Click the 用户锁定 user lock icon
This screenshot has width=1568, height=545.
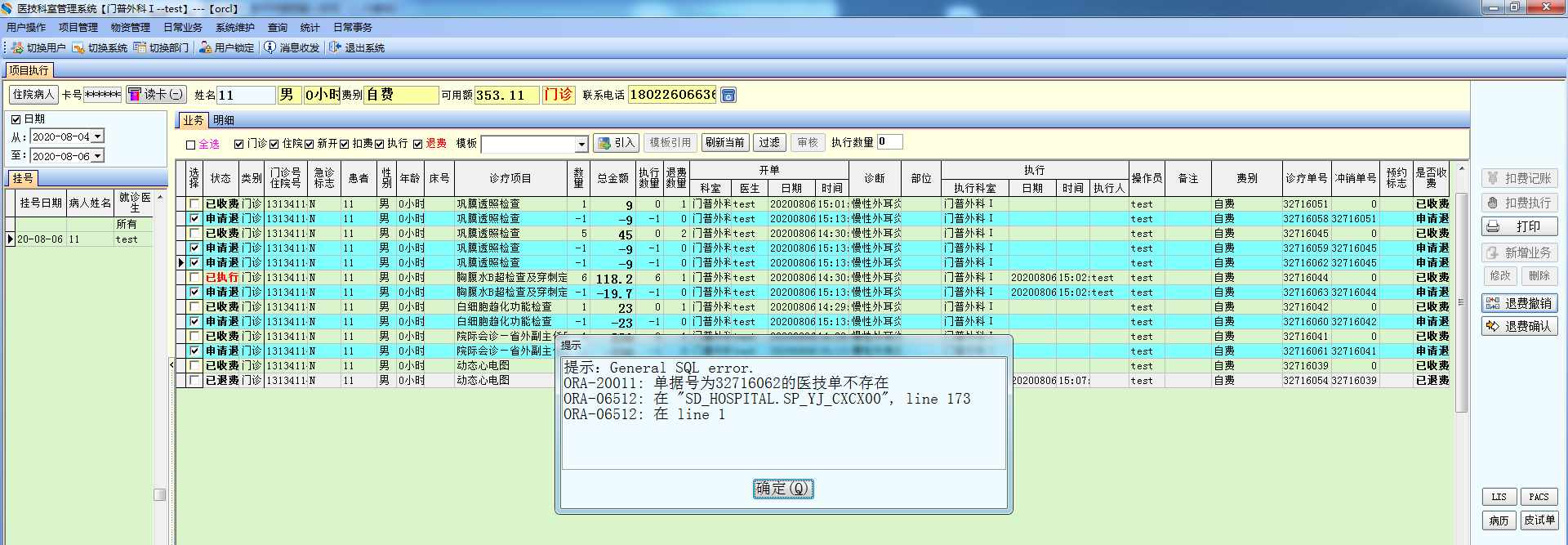tap(205, 47)
